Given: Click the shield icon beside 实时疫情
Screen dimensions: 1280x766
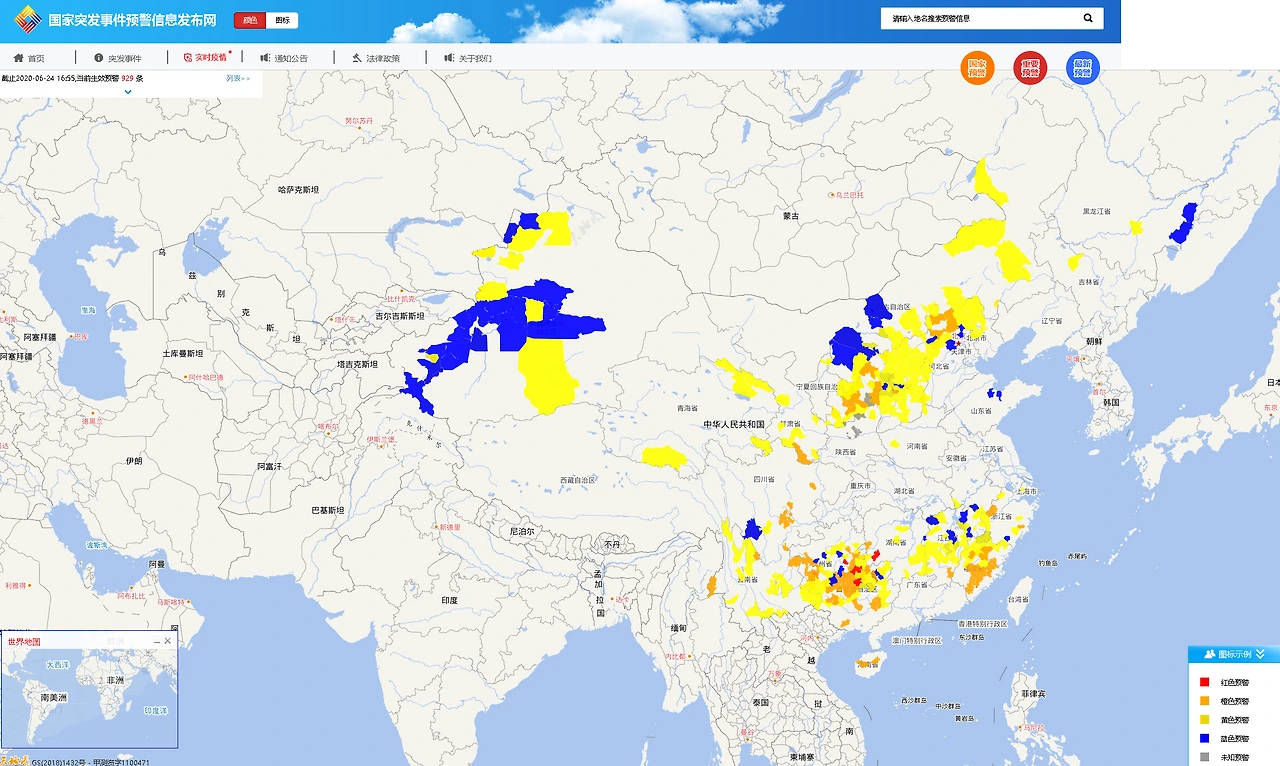Looking at the screenshot, I should [x=187, y=58].
